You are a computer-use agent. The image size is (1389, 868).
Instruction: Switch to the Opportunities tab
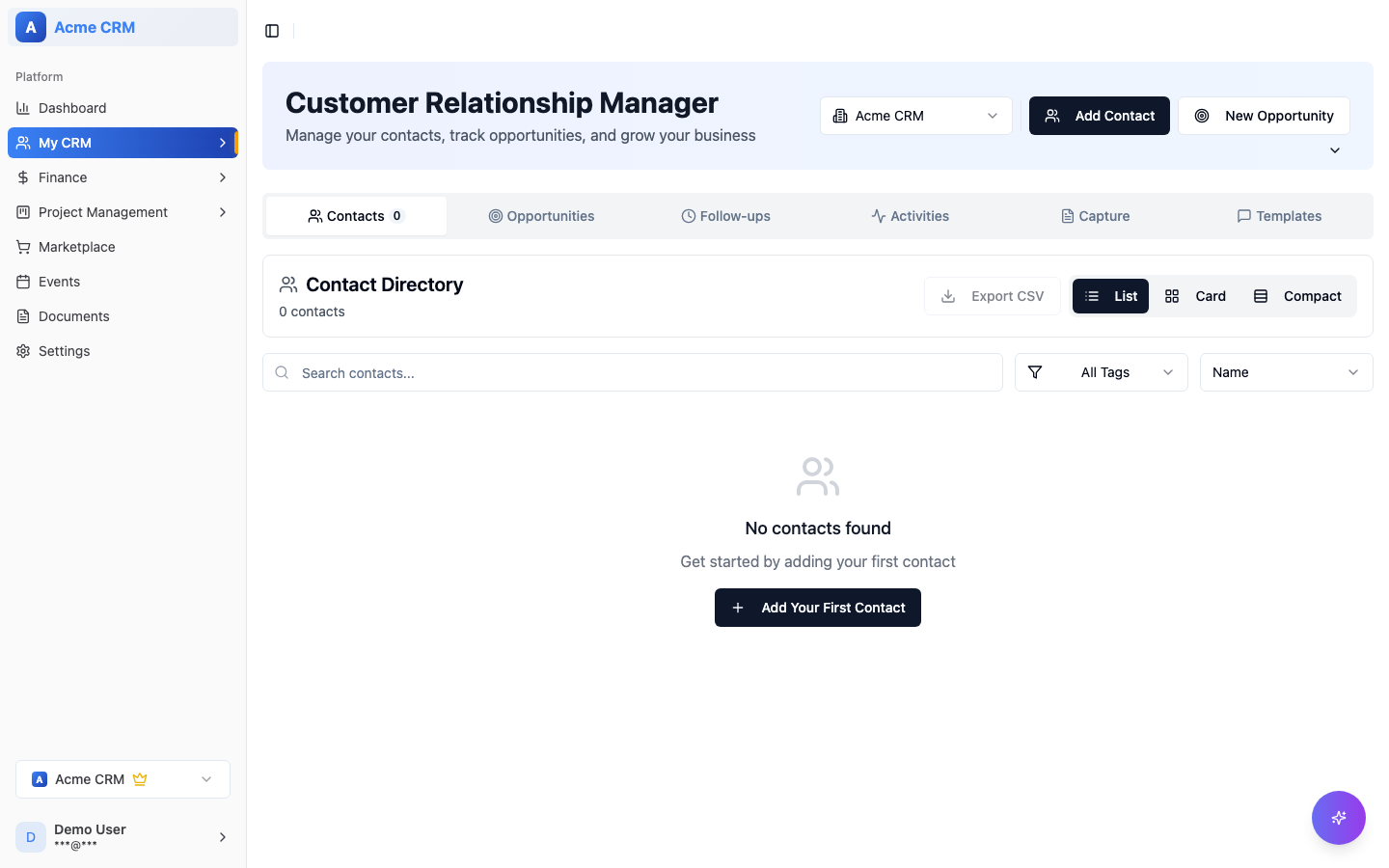[541, 216]
